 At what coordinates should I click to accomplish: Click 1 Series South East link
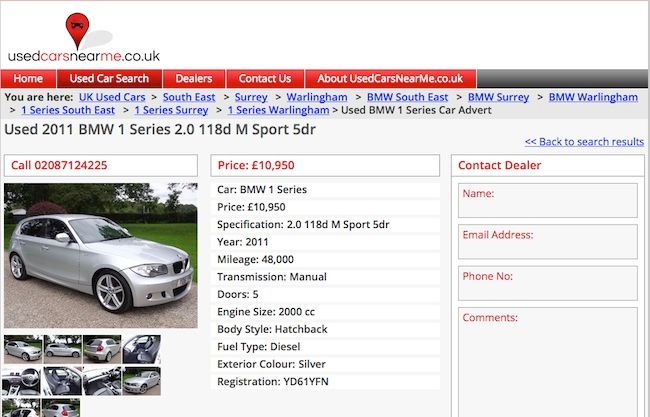pos(68,110)
